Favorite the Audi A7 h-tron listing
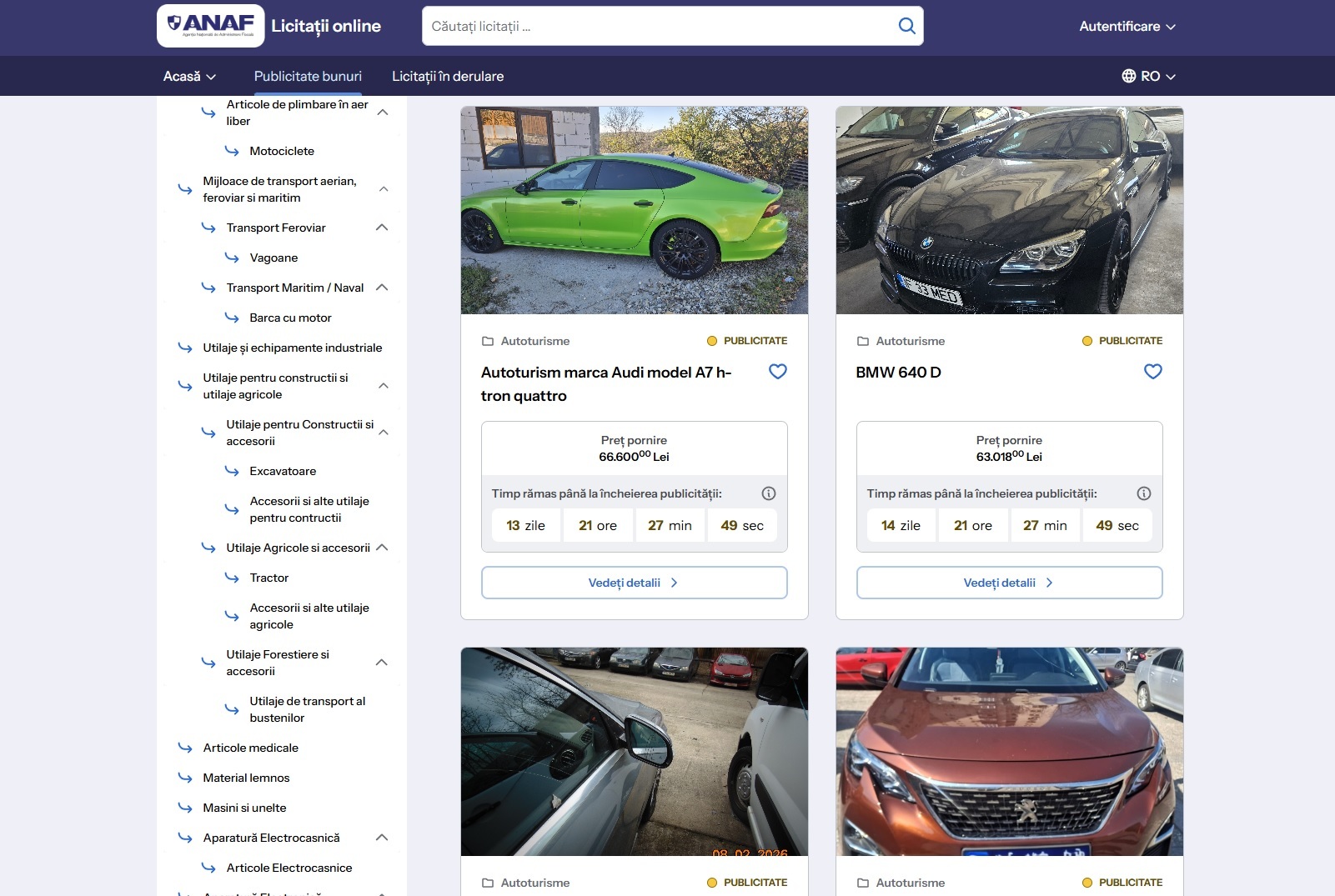 777,372
